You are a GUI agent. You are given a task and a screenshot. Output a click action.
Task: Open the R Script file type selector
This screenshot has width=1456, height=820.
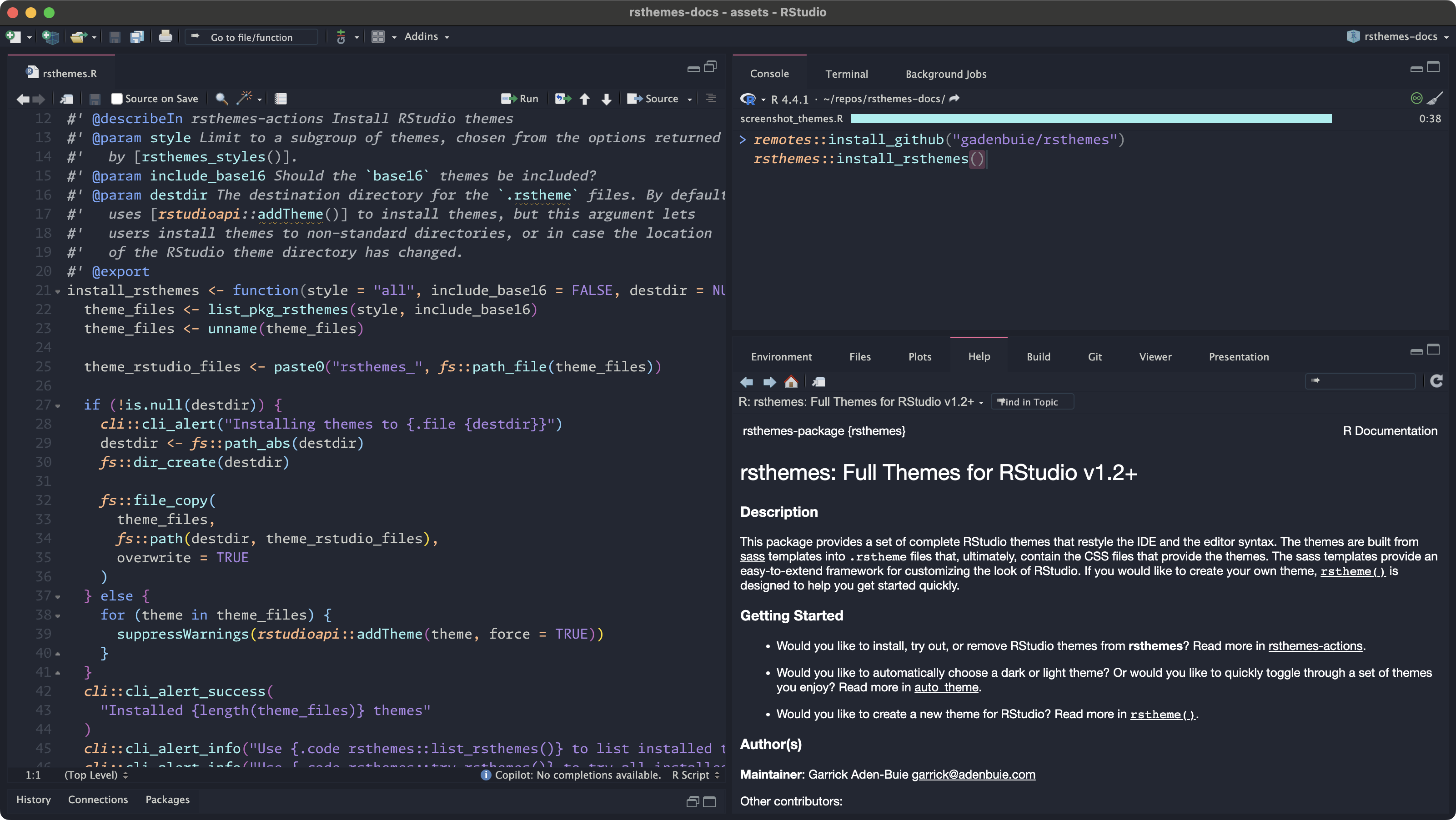click(695, 775)
